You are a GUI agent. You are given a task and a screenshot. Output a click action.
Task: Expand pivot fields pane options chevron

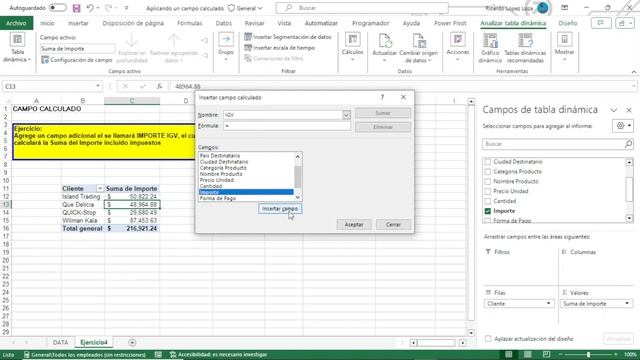tap(613, 110)
